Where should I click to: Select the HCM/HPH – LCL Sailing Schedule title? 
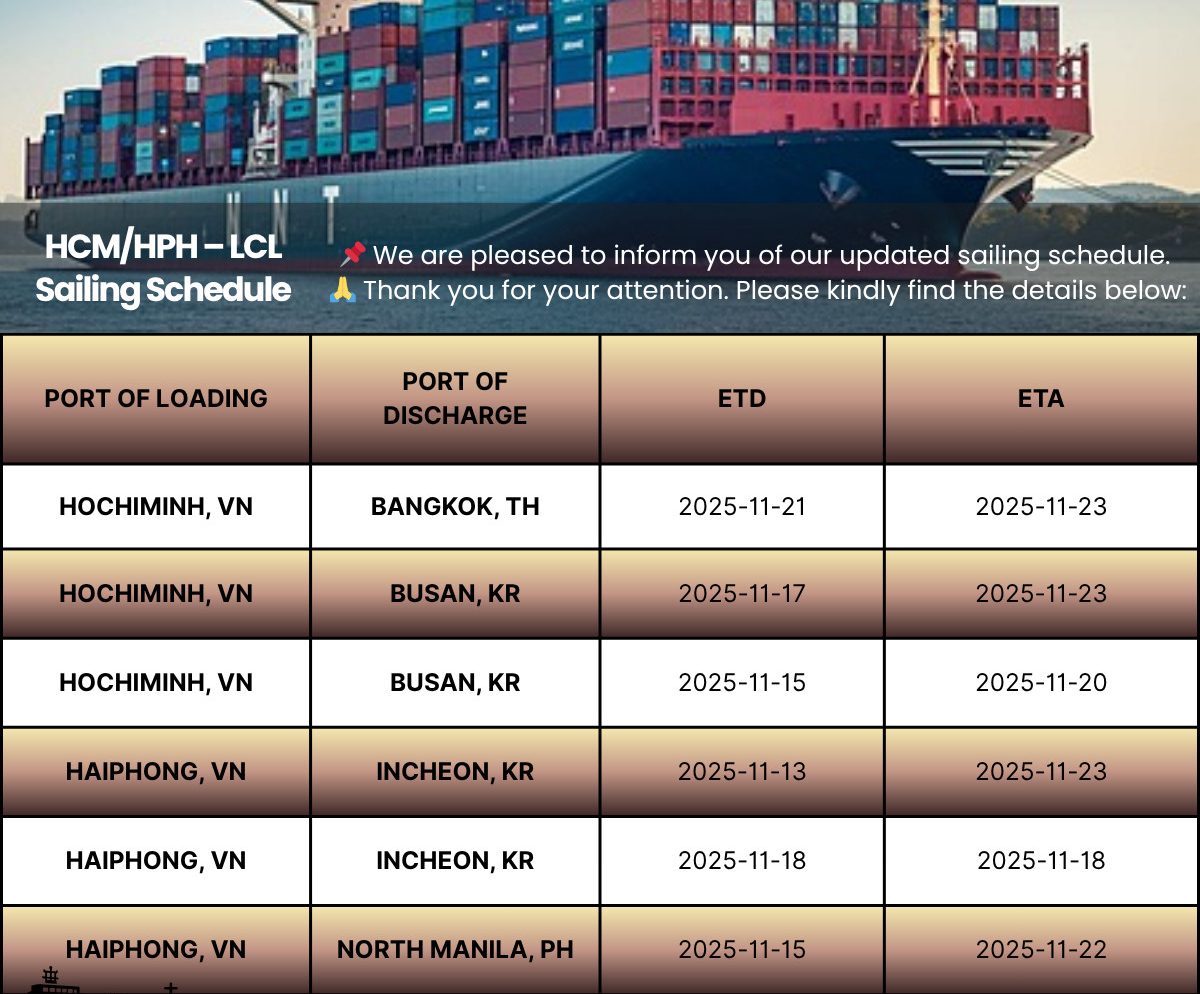(x=163, y=268)
